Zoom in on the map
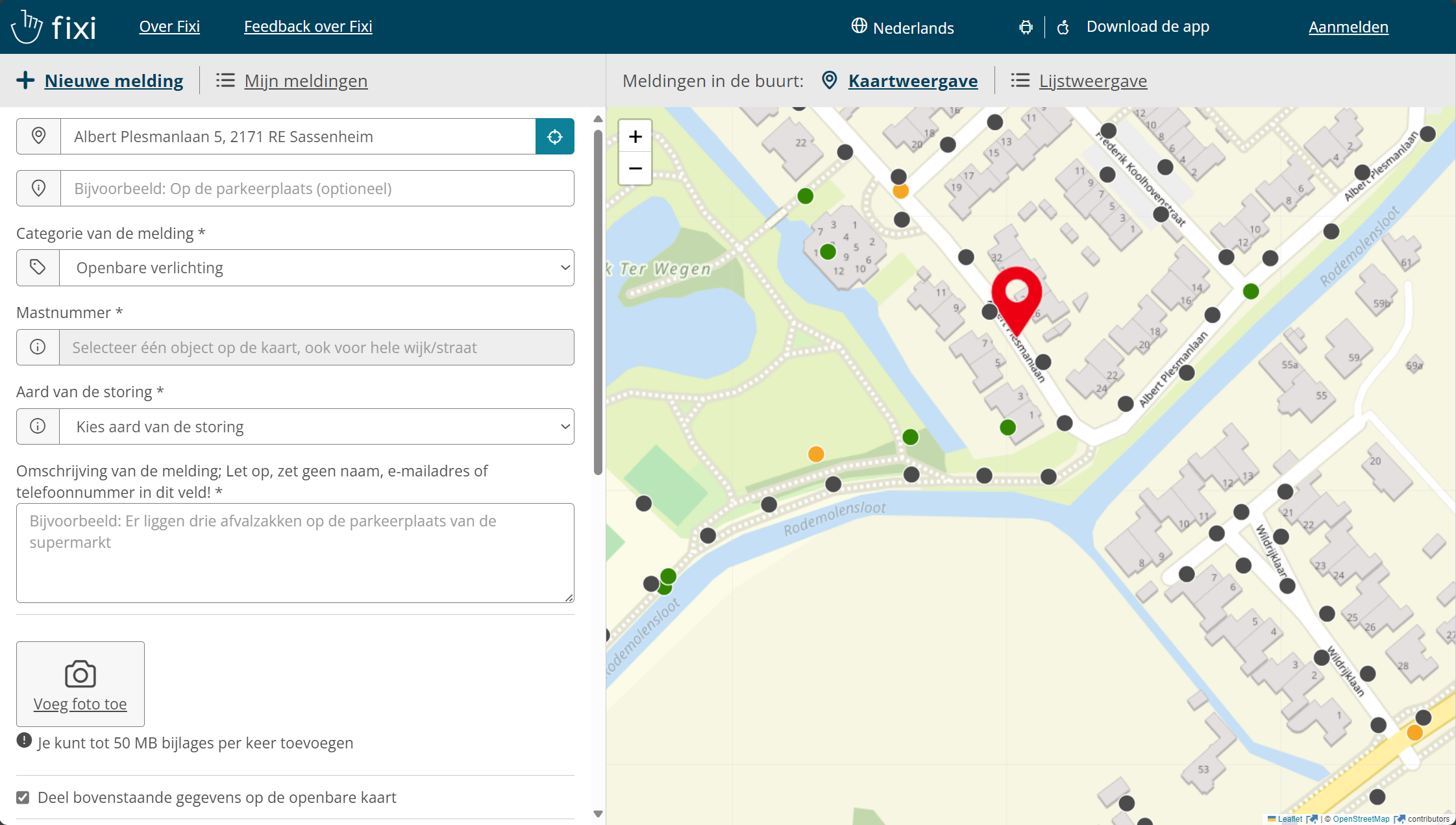 coord(635,136)
